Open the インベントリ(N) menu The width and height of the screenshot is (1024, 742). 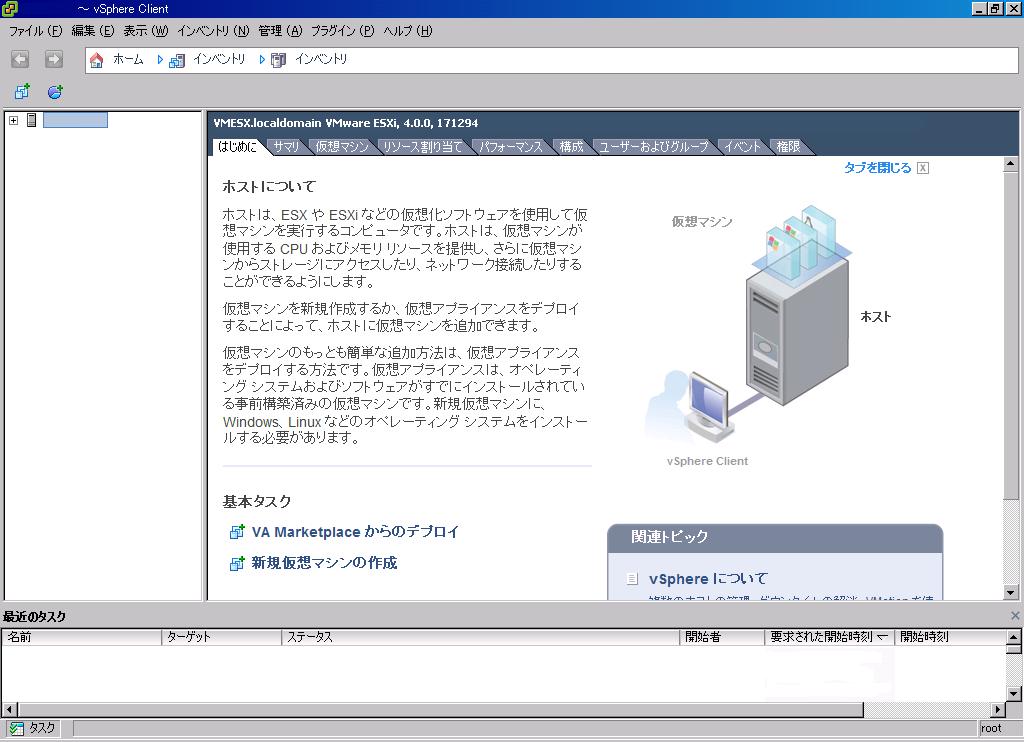click(213, 31)
